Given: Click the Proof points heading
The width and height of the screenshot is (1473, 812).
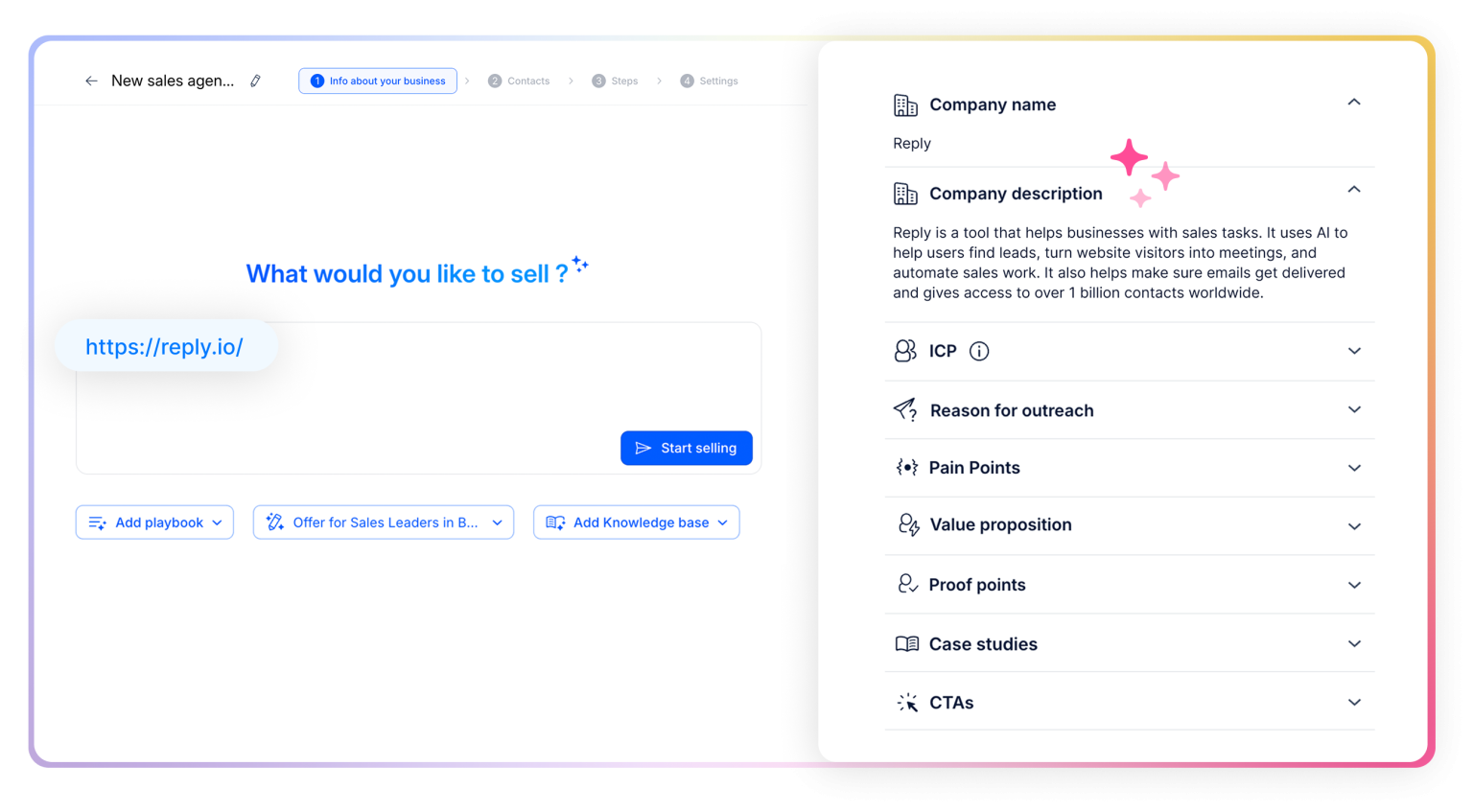Looking at the screenshot, I should 977,585.
